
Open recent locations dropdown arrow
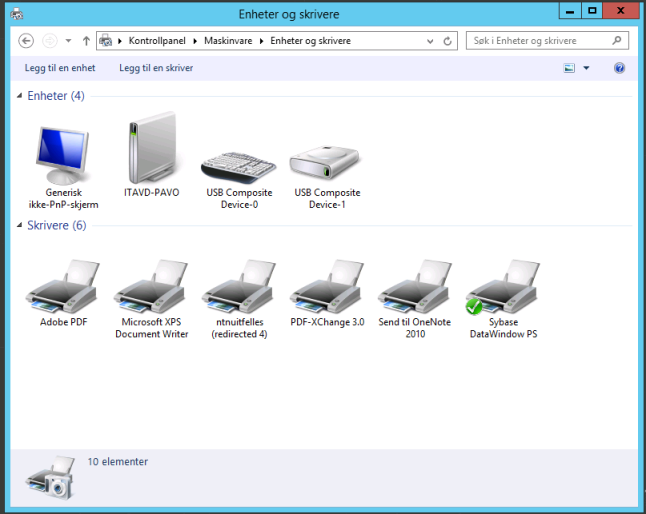[68, 41]
